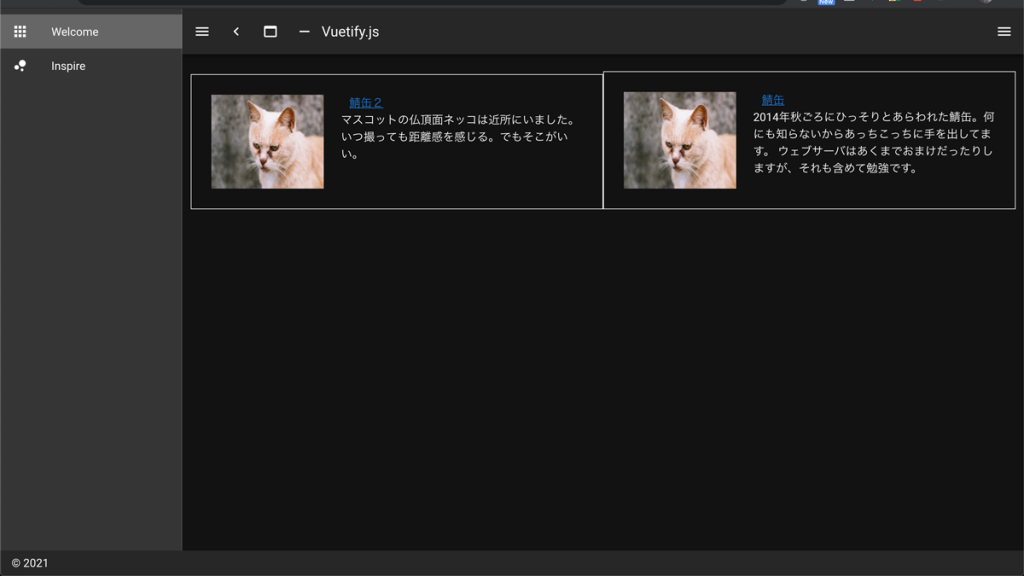This screenshot has width=1024, height=576.
Task: Open the Inspire sidebar item
Action: [x=91, y=66]
